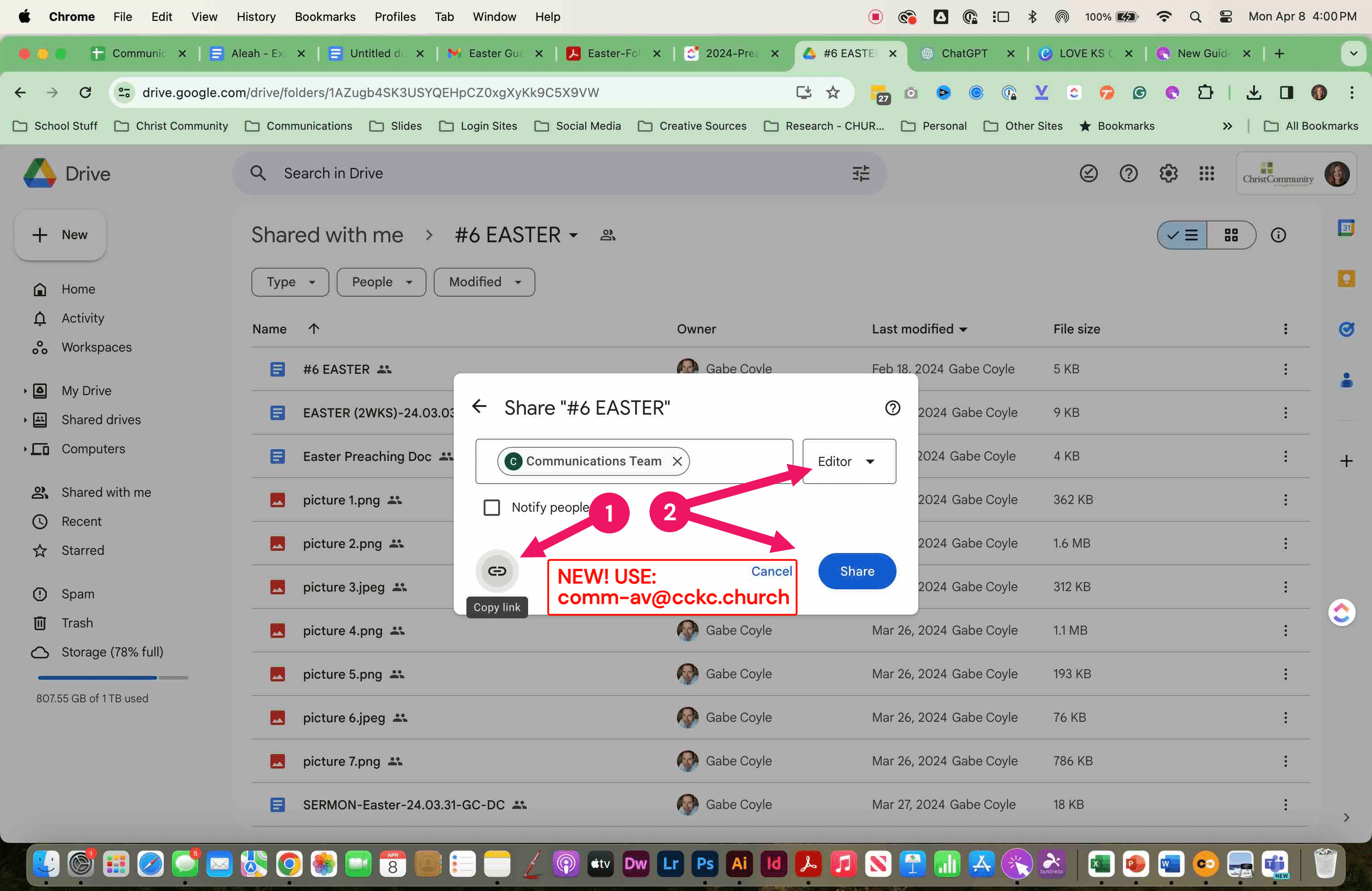This screenshot has width=1372, height=891.
Task: Open more actions for SERMON-Easter row
Action: (1285, 804)
